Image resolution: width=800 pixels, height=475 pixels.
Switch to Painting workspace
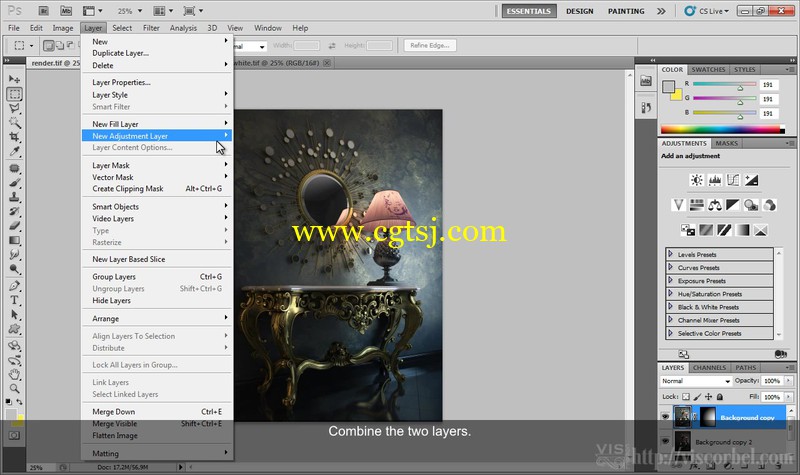[x=626, y=11]
